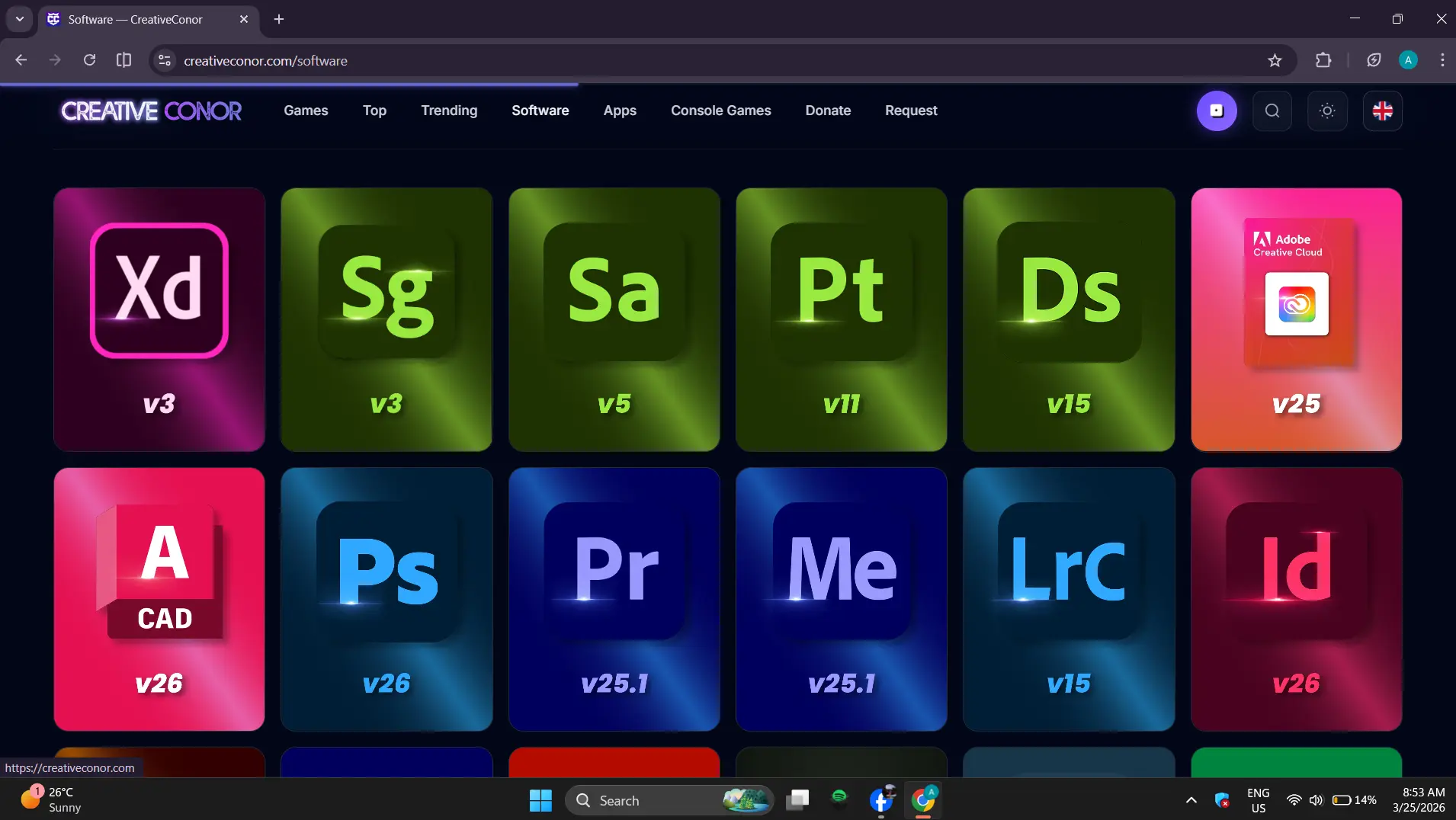Open the Substance Stager (Sg) v3 card
1456x820 pixels.
point(386,319)
